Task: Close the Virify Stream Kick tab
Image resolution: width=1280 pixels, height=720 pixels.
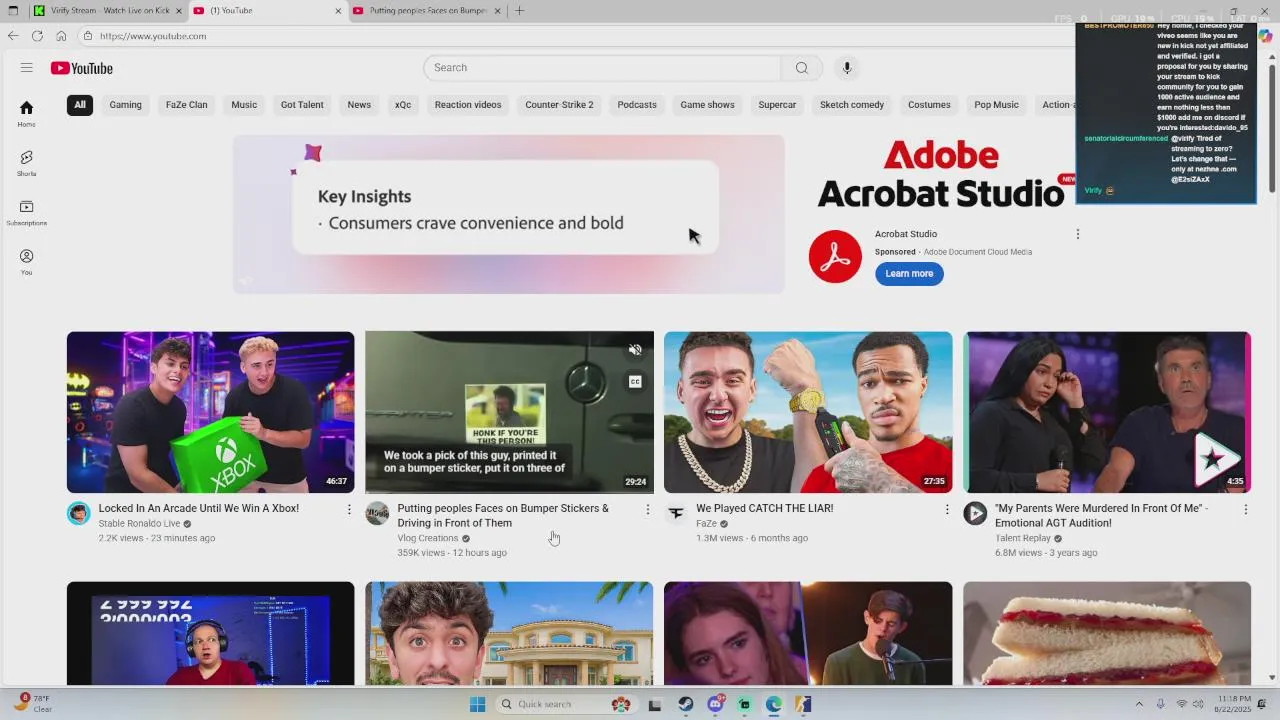Action: tap(180, 11)
